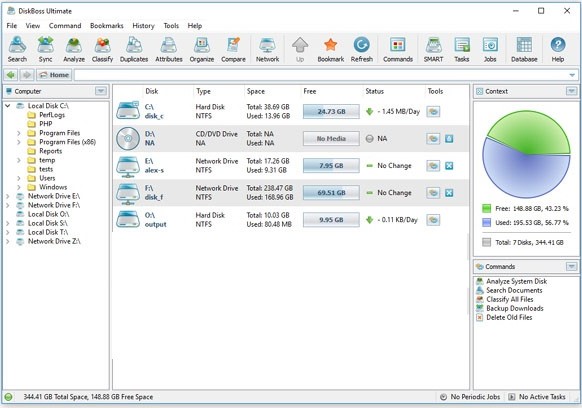Open the Compare tool

(233, 49)
